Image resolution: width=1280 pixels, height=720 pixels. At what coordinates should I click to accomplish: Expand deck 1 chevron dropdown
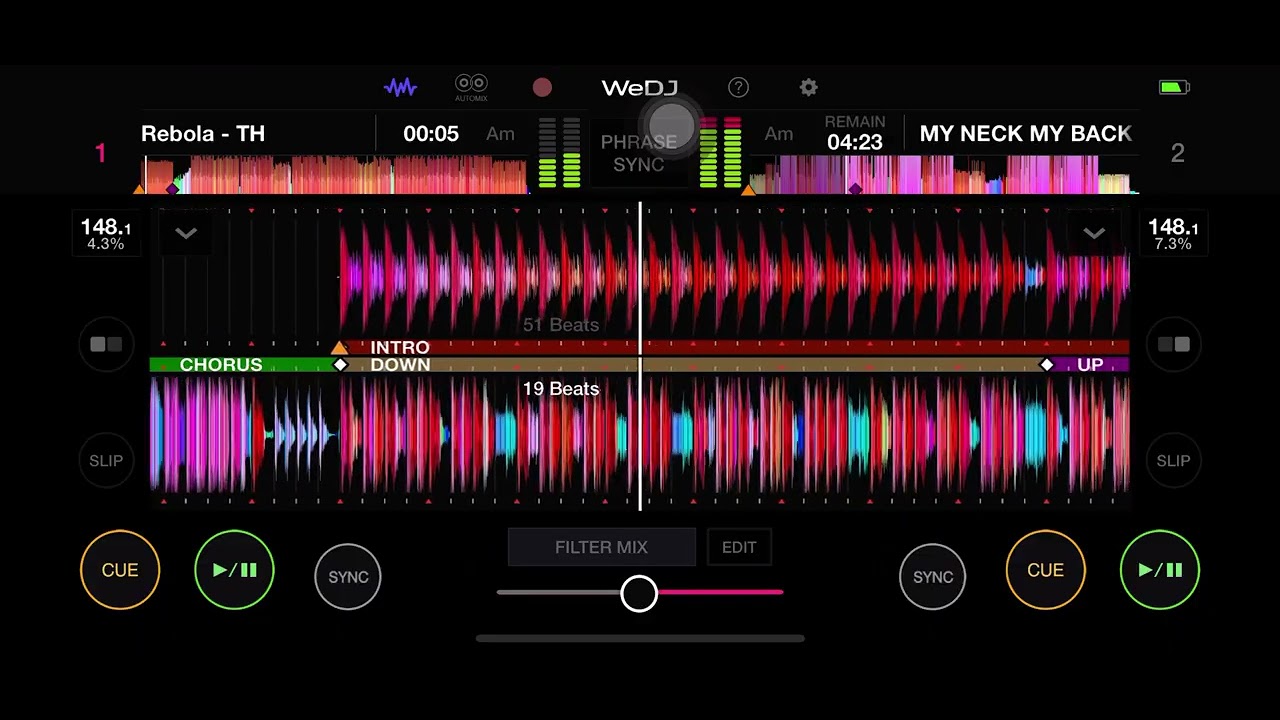(186, 234)
